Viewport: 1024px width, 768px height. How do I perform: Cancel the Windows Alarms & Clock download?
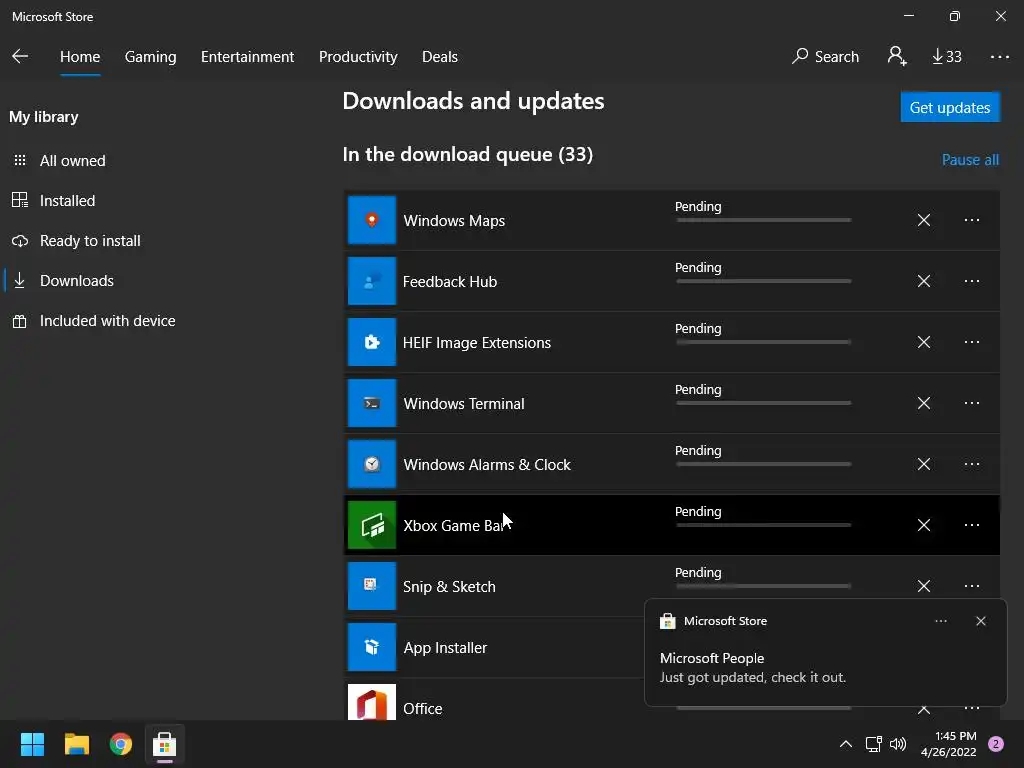923,464
